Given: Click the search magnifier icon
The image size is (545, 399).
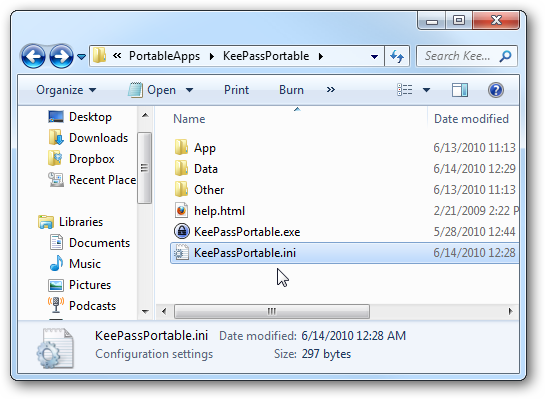Looking at the screenshot, I should pos(505,56).
